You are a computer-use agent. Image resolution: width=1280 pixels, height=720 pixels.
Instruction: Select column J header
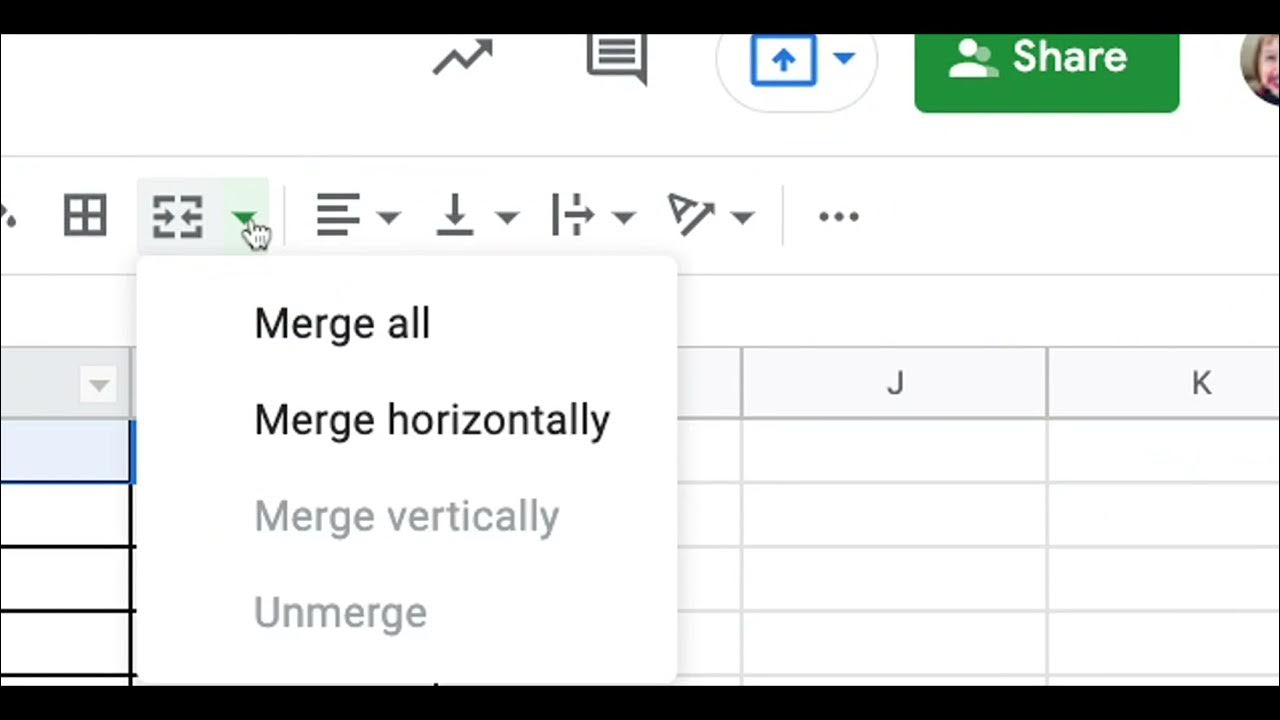coord(894,383)
